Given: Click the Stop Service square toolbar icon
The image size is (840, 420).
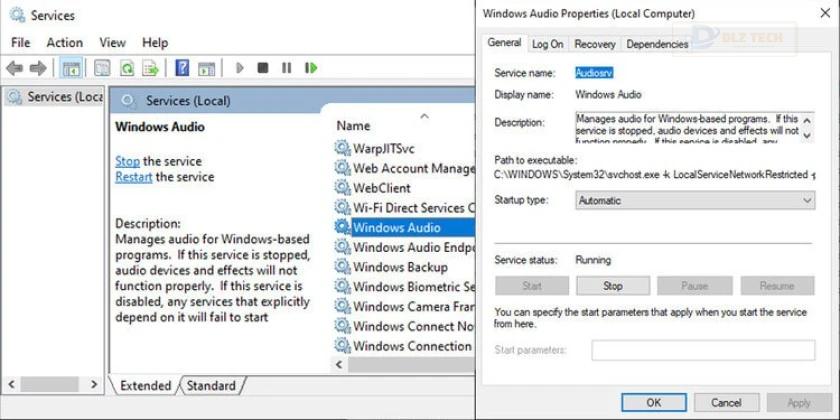Looking at the screenshot, I should pos(262,68).
